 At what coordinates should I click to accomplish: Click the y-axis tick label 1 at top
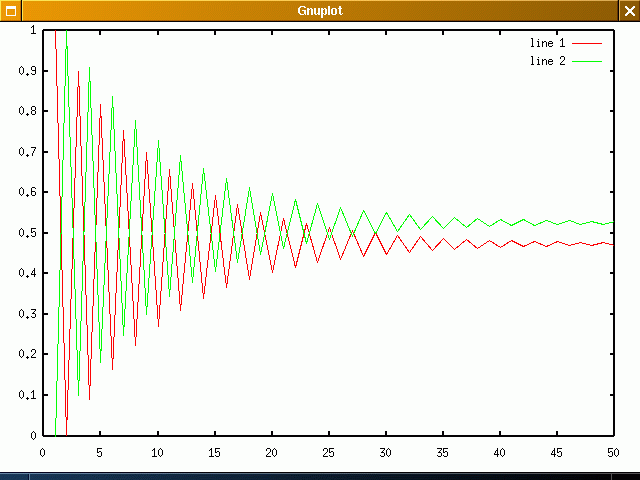pos(33,30)
